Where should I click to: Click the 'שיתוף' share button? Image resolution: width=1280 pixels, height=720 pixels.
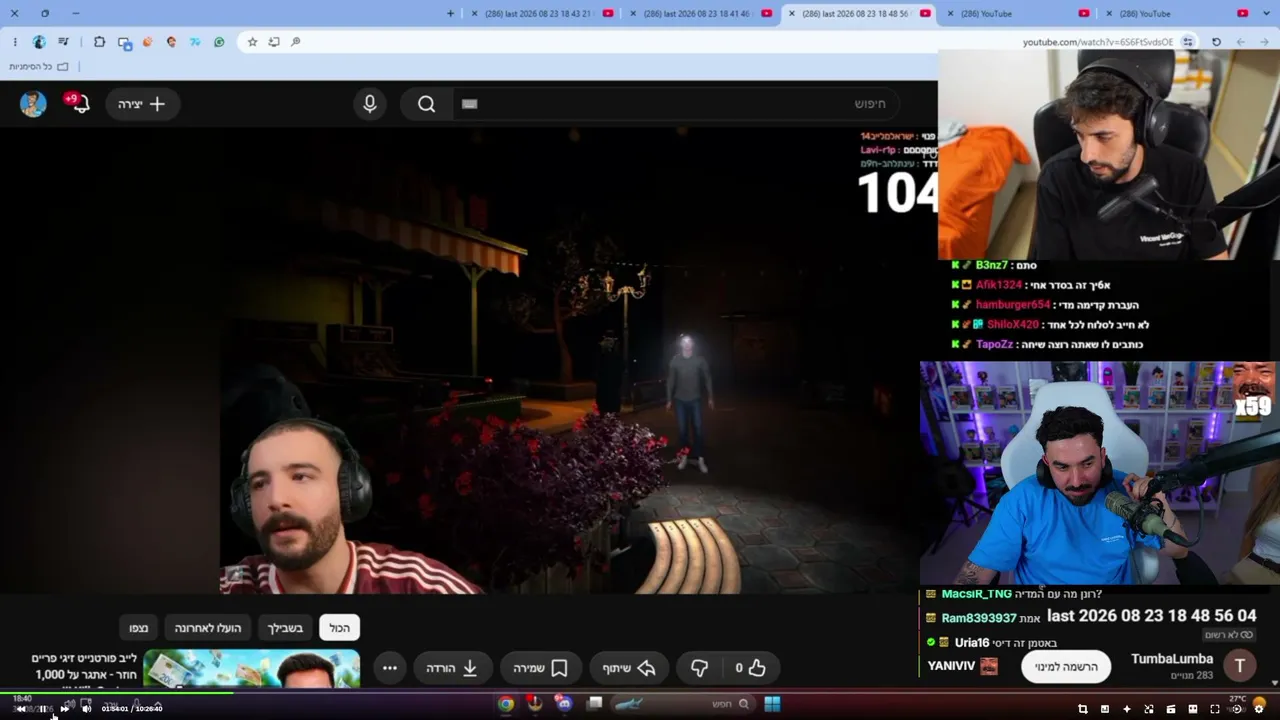click(x=629, y=668)
